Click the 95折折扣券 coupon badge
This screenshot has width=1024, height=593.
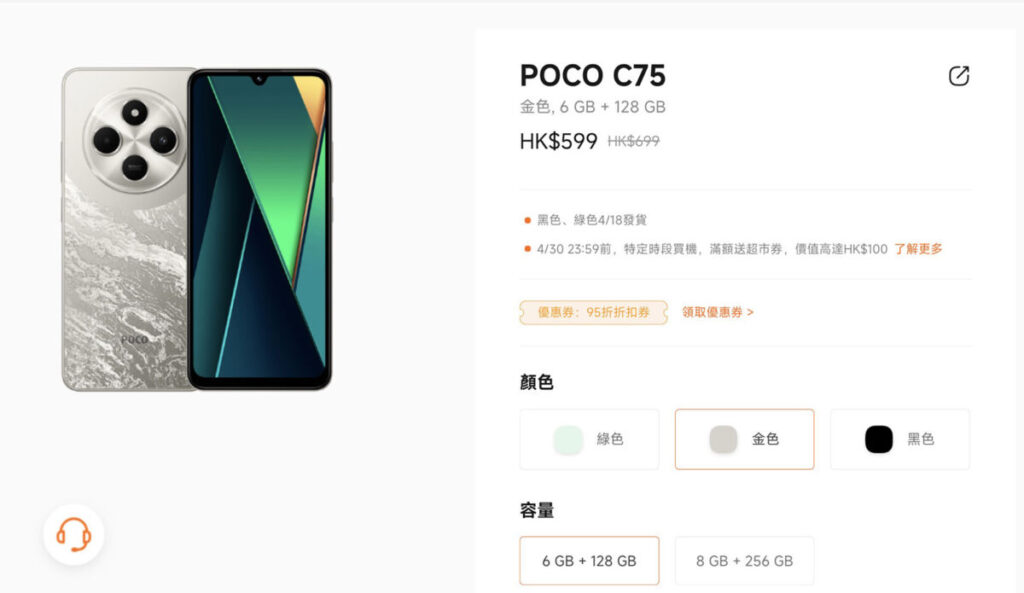594,312
